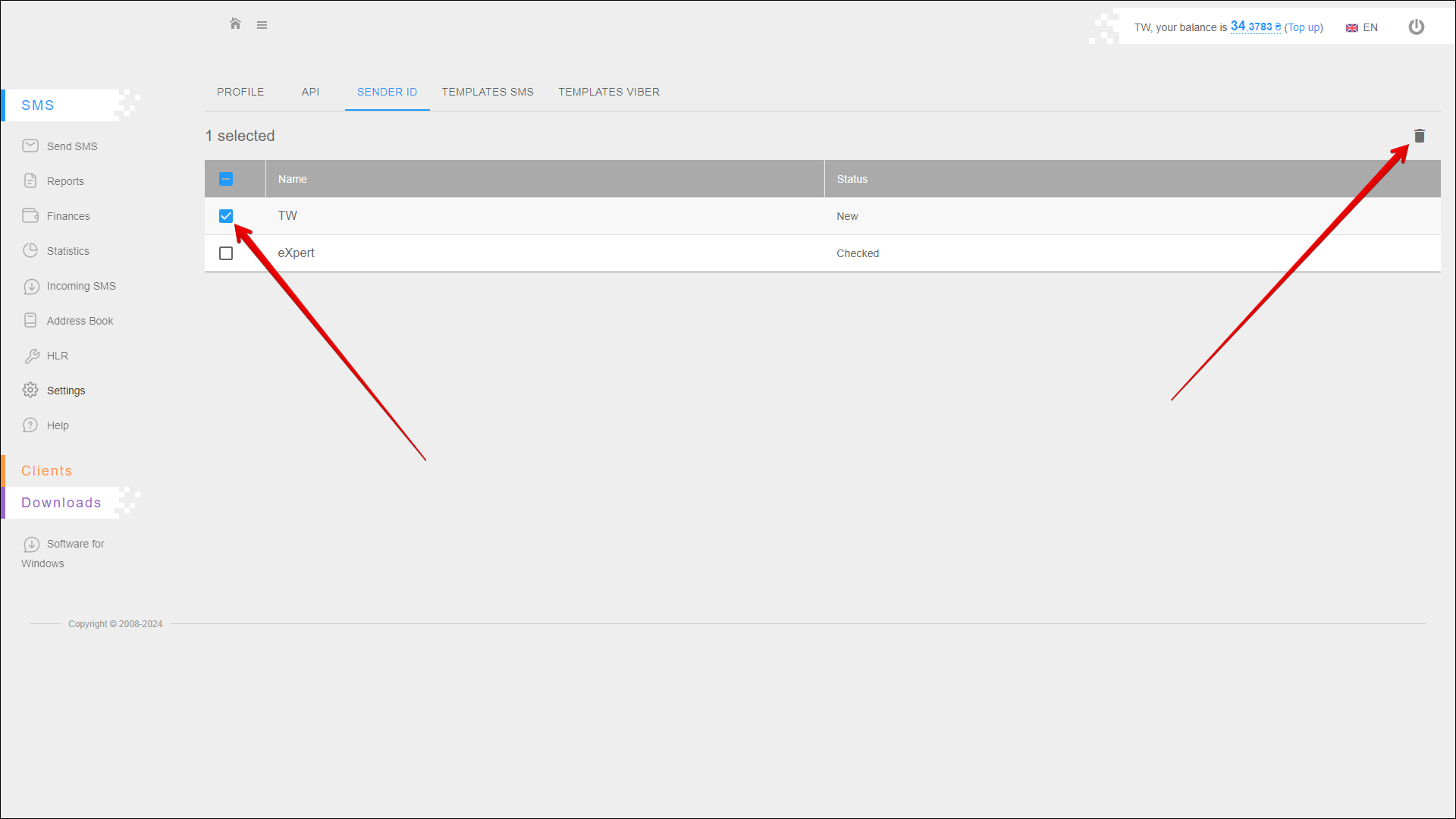Uncheck the TW sender checkbox
Screen dimensions: 1456x819
[226, 216]
